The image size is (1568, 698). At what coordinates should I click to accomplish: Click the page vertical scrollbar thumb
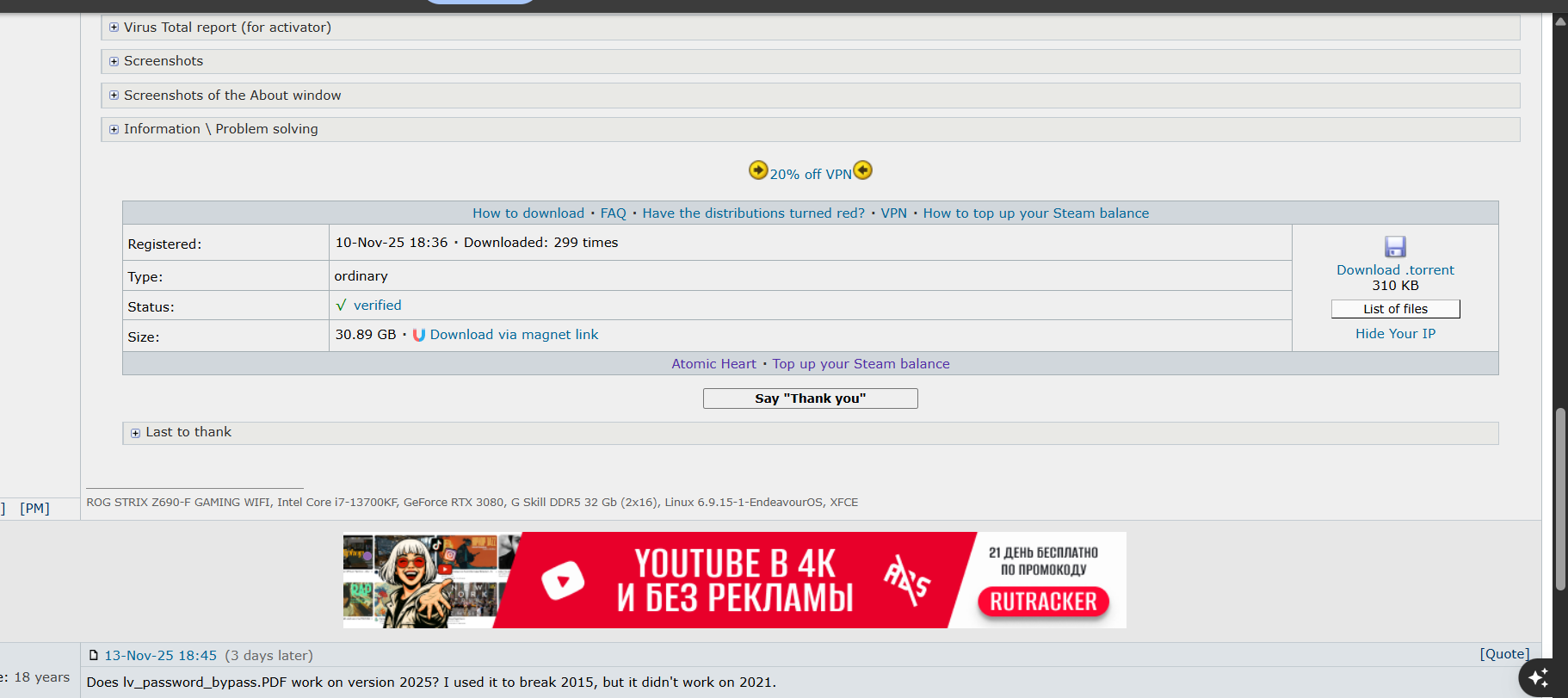[x=1560, y=499]
